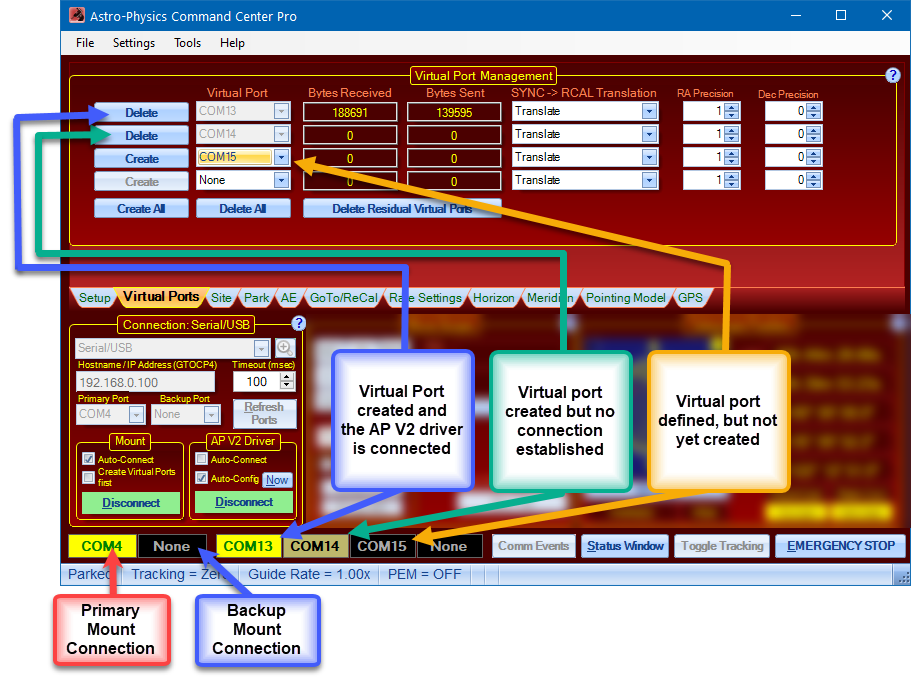Click Delete Residual Virtual Ports button
Image resolution: width=911 pixels, height=677 pixels.
[x=401, y=208]
